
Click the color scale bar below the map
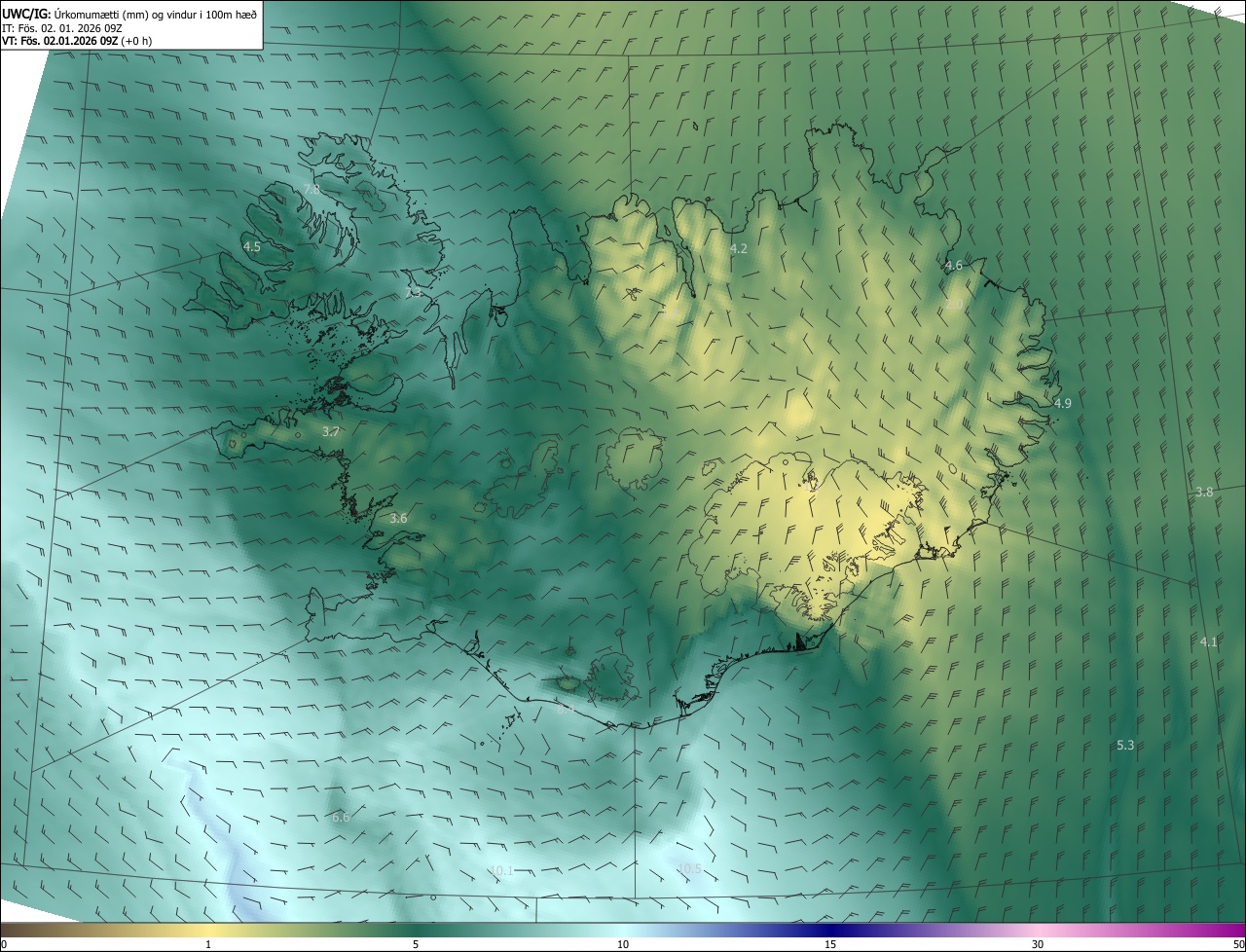(623, 930)
